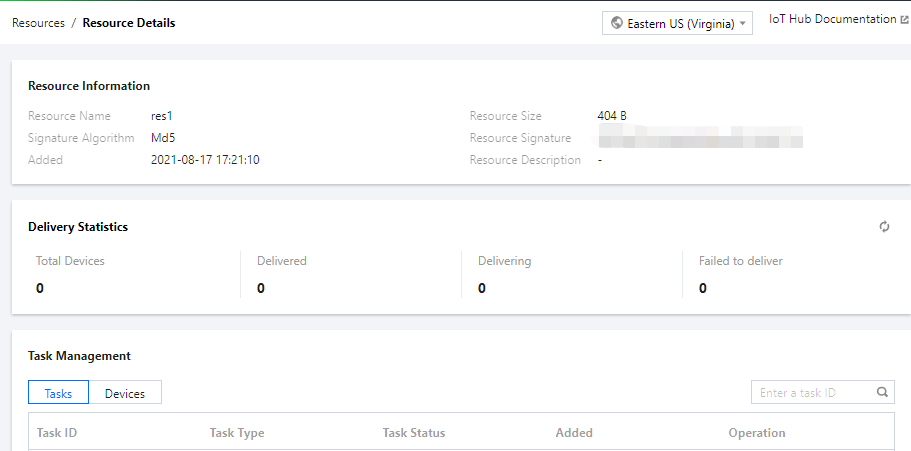This screenshot has height=451, width=911.
Task: Click the Total Devices count
Action: [40, 288]
